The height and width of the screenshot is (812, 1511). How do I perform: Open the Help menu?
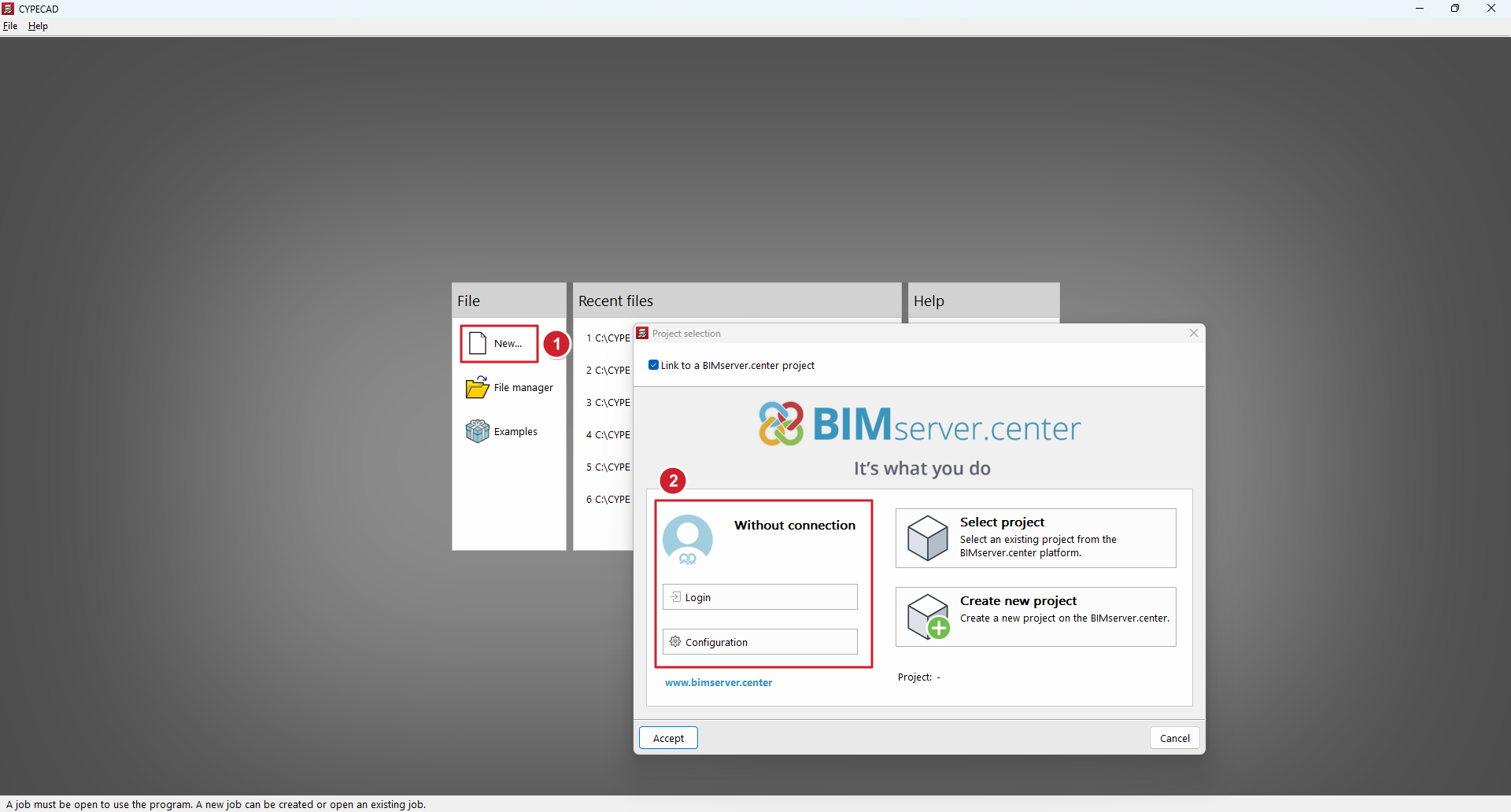click(38, 26)
